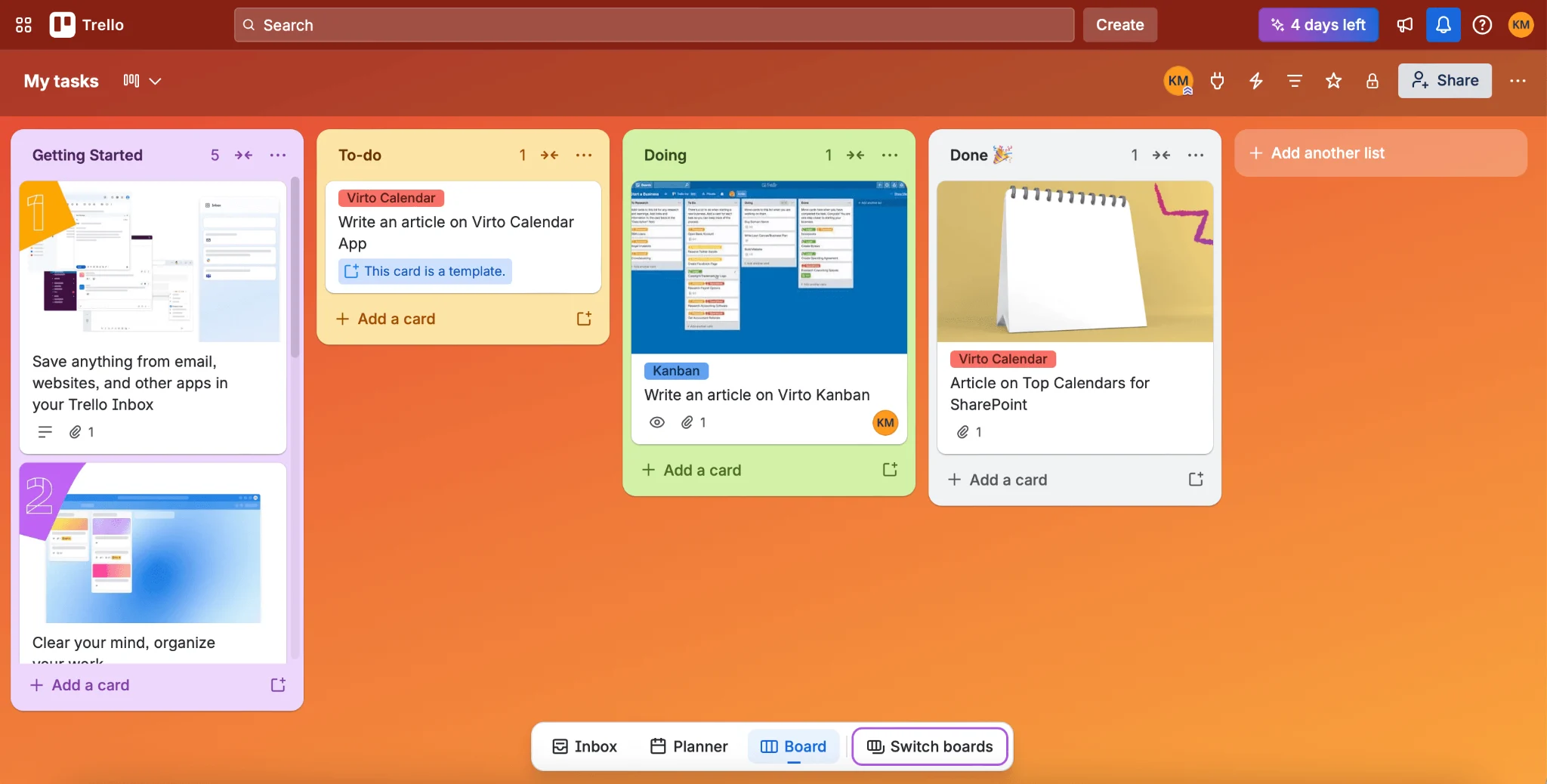Click Switch boards
This screenshot has height=784, width=1547.
click(x=930, y=746)
